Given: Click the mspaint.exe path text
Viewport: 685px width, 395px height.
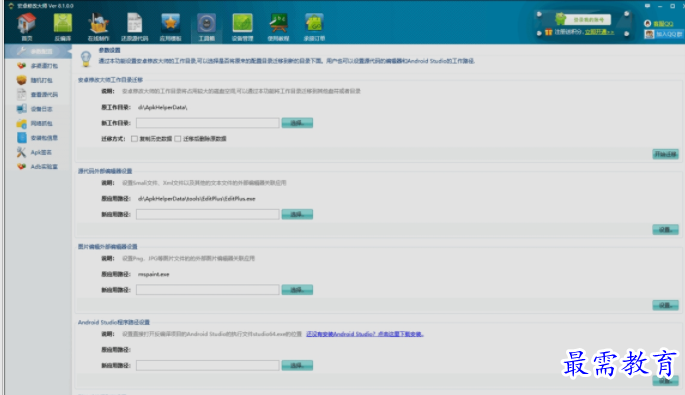Looking at the screenshot, I should coord(153,274).
